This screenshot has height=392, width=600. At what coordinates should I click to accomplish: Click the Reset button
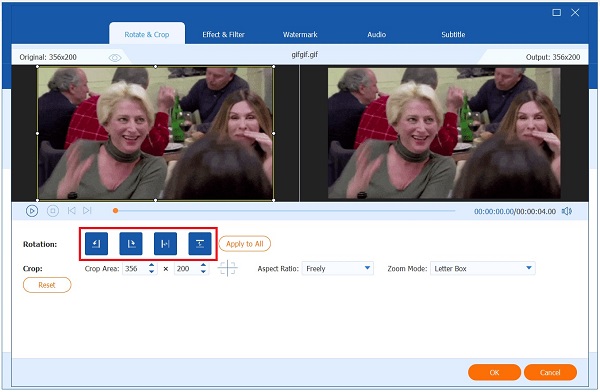47,285
